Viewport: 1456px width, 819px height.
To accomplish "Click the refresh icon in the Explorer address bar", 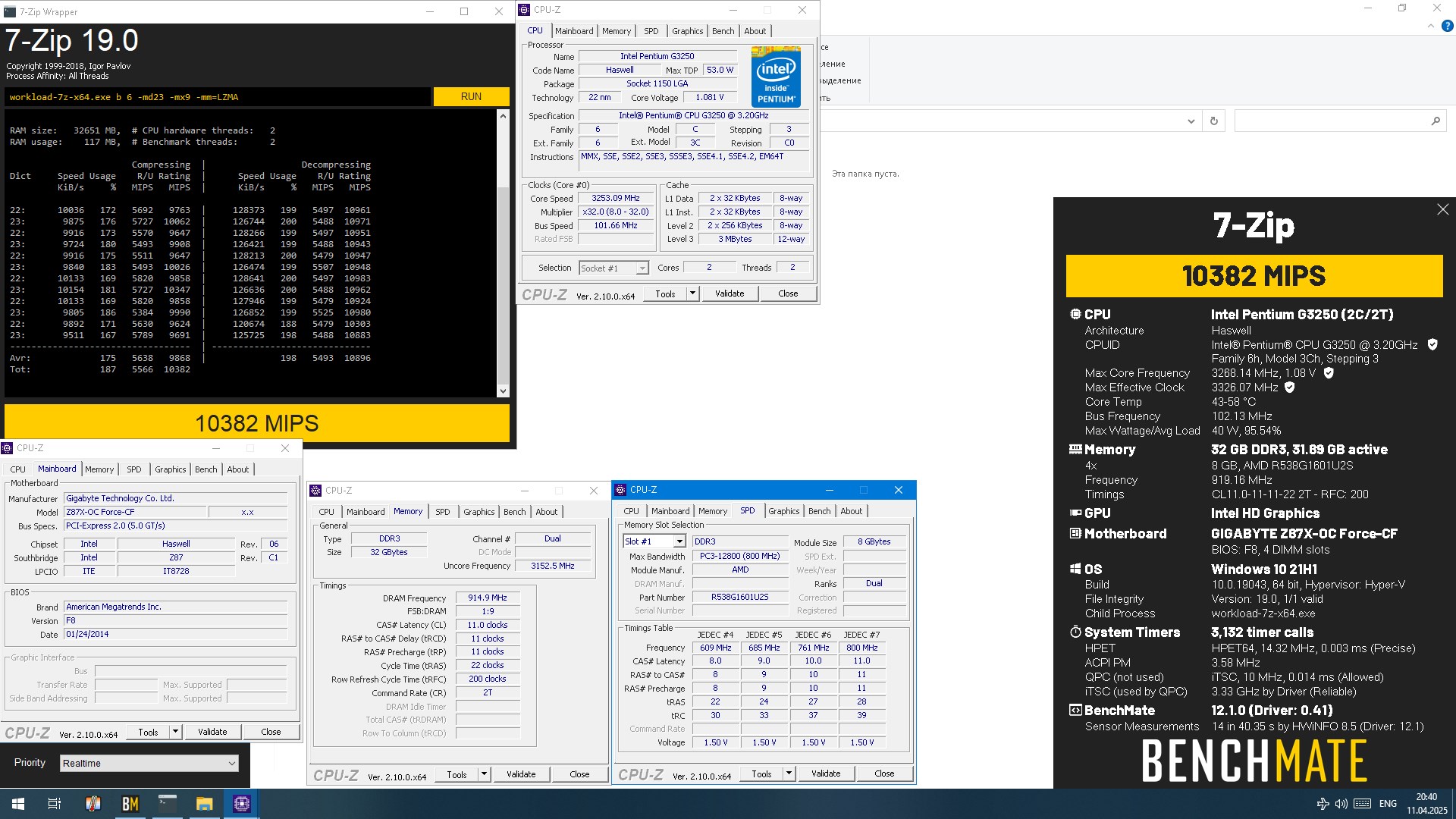I will pyautogui.click(x=1214, y=121).
